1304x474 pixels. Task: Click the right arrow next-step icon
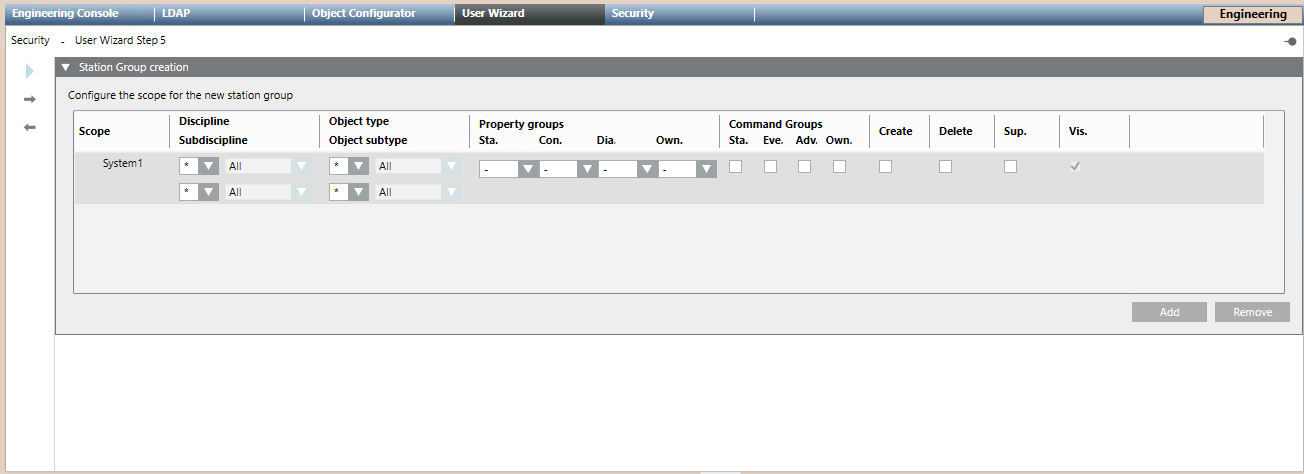(30, 99)
